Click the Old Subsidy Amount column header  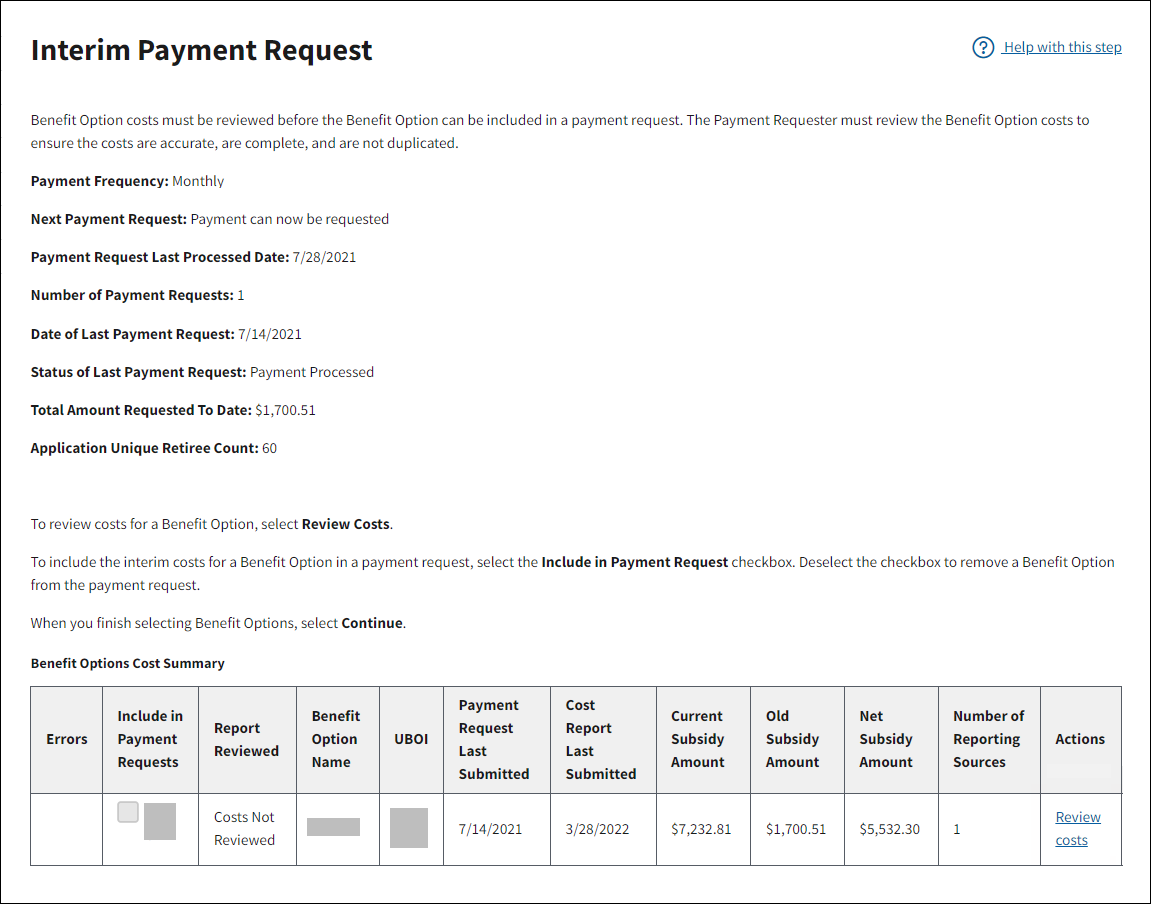point(792,739)
